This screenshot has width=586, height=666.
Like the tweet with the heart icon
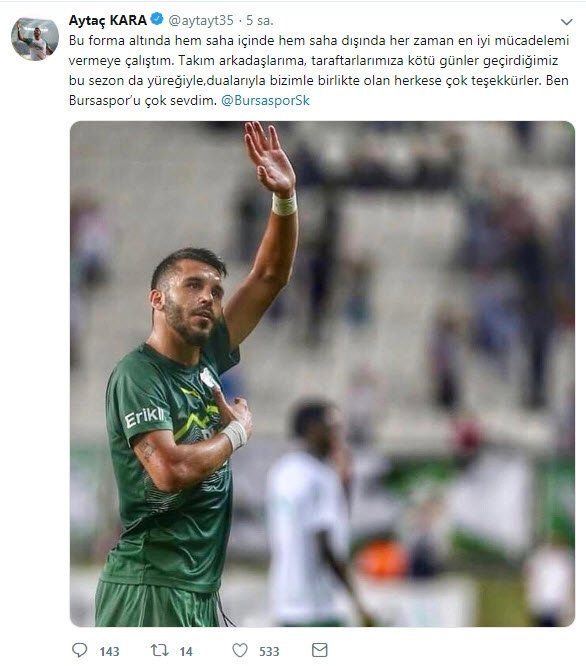pyautogui.click(x=240, y=650)
